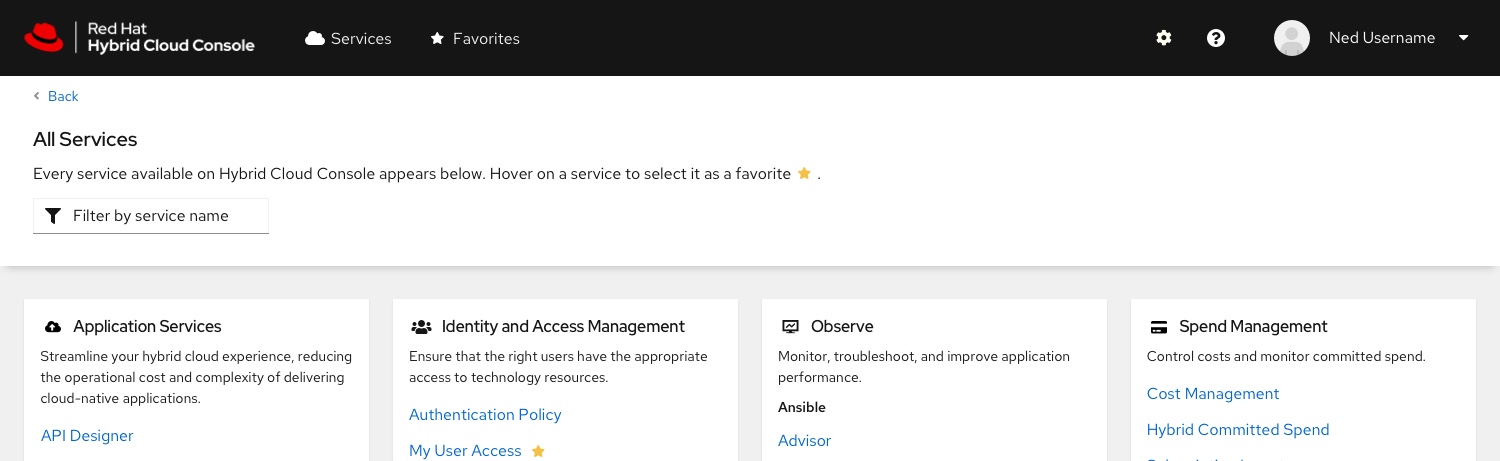1500x461 pixels.
Task: Open the help question mark icon
Action: tap(1216, 38)
